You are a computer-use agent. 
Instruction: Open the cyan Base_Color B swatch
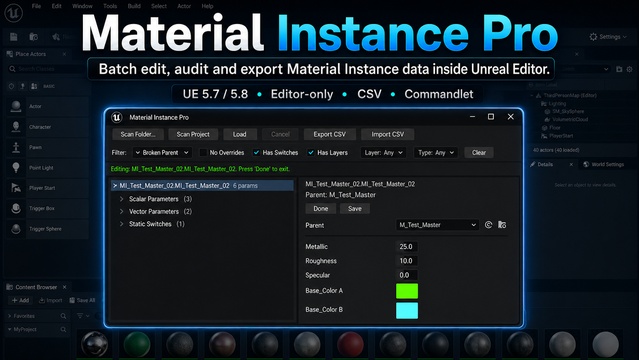(x=407, y=310)
